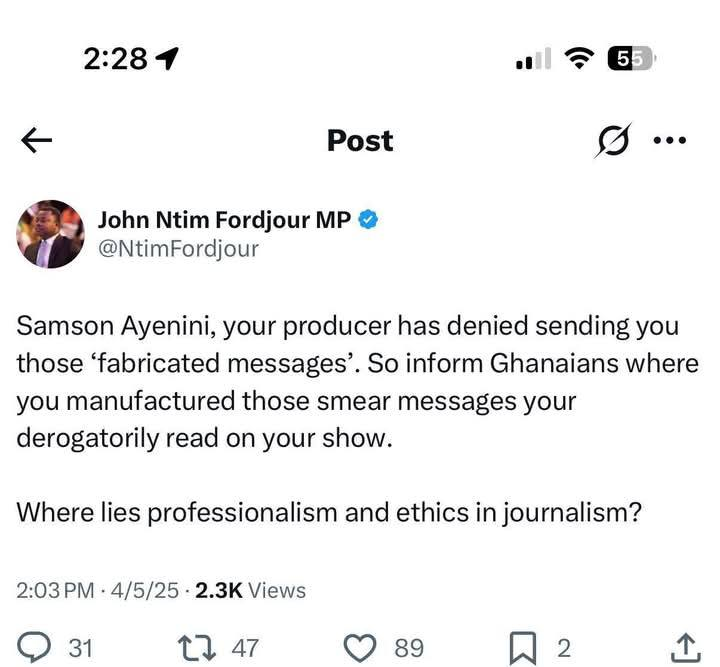Bookmark this post
Screen dimensions: 720x667
522,648
